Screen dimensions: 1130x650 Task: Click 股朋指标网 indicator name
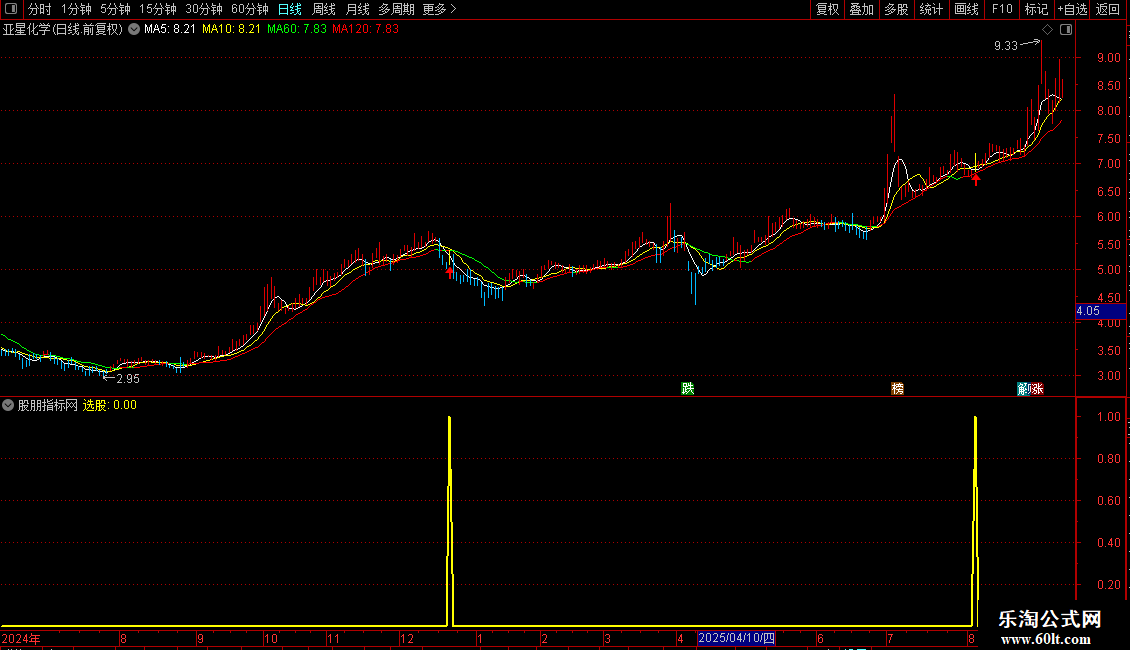[x=48, y=405]
